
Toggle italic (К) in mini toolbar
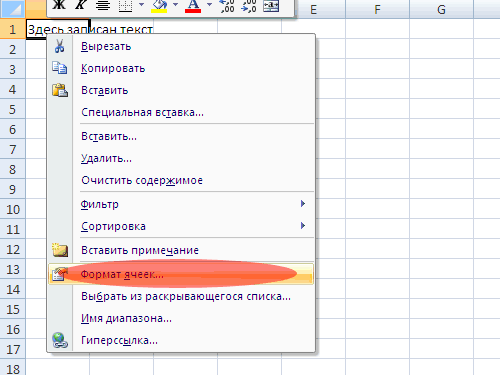80,5
